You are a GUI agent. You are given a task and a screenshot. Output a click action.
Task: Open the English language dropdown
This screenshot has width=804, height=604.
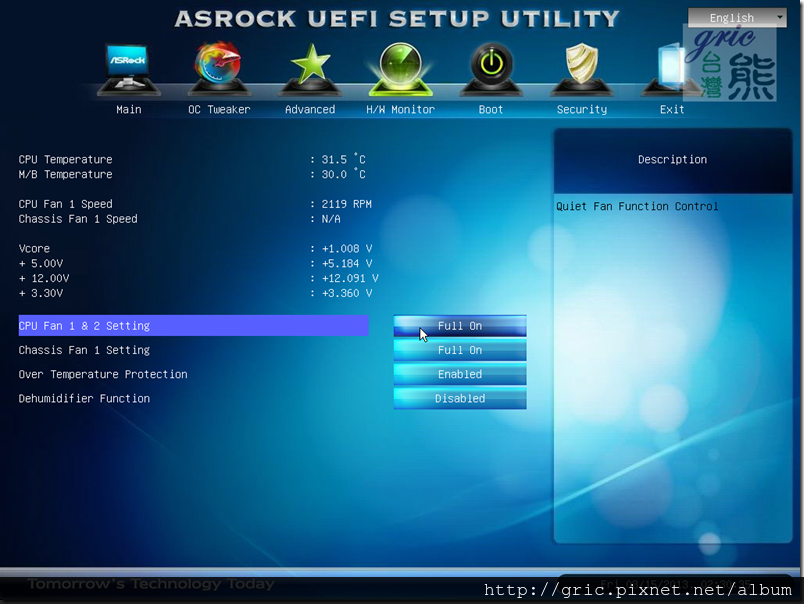click(737, 18)
